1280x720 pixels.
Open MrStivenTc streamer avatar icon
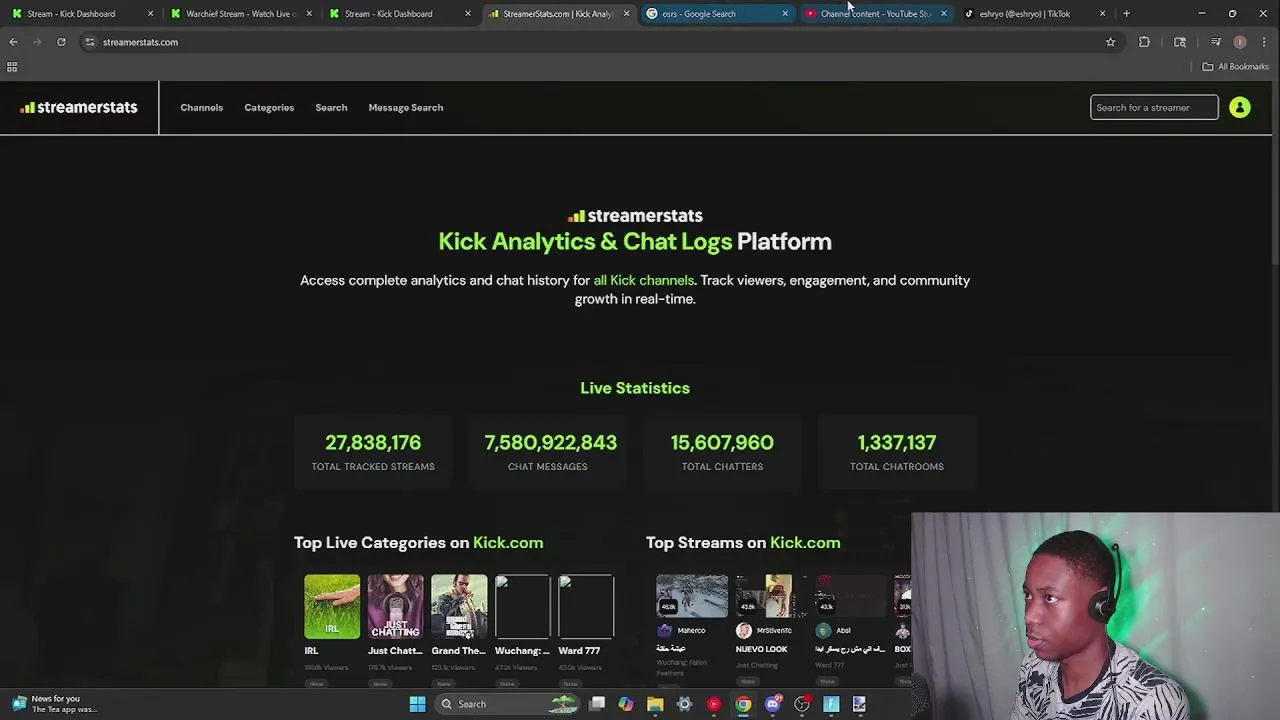pyautogui.click(x=743, y=630)
